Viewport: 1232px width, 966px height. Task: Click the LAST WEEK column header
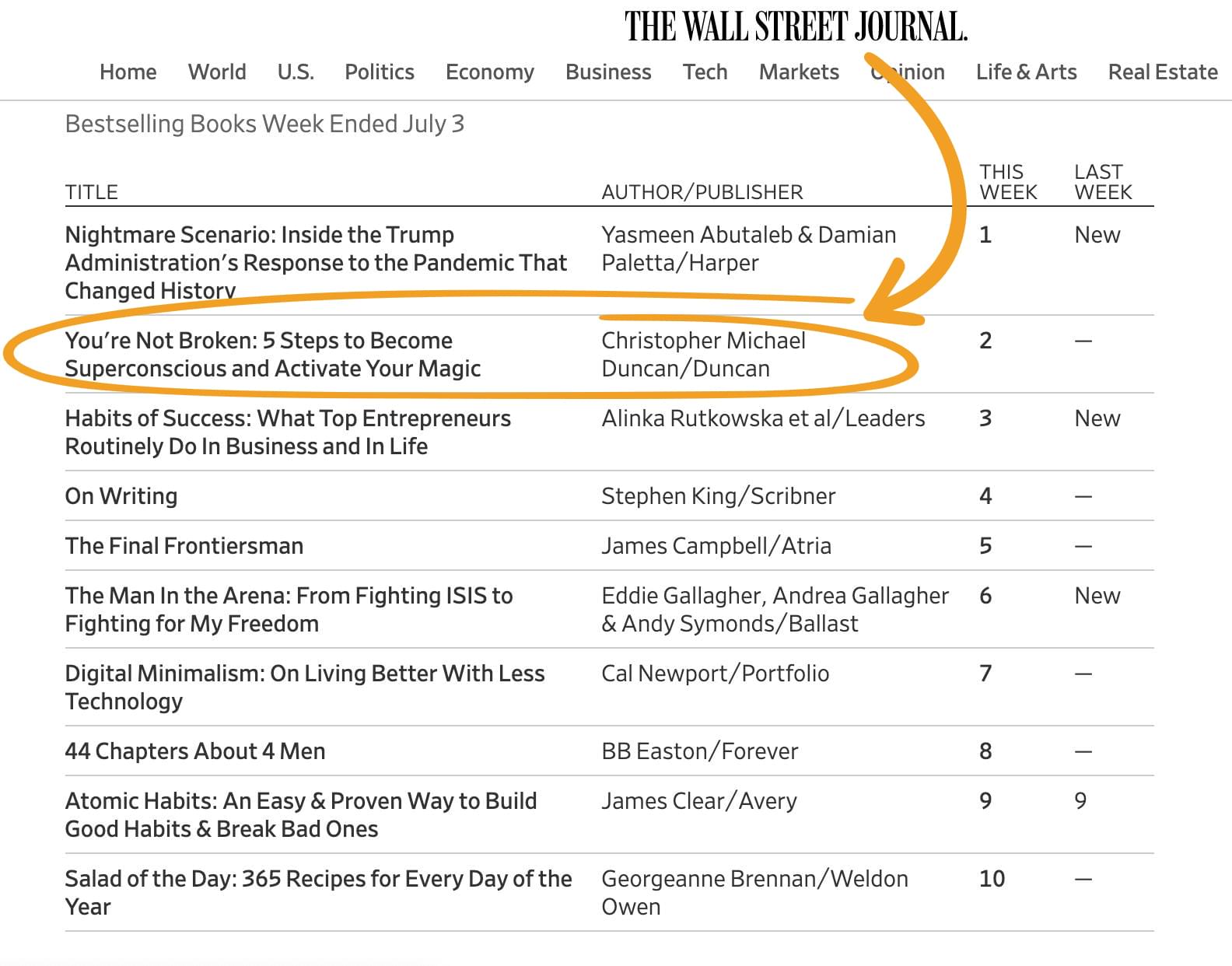coord(1103,182)
